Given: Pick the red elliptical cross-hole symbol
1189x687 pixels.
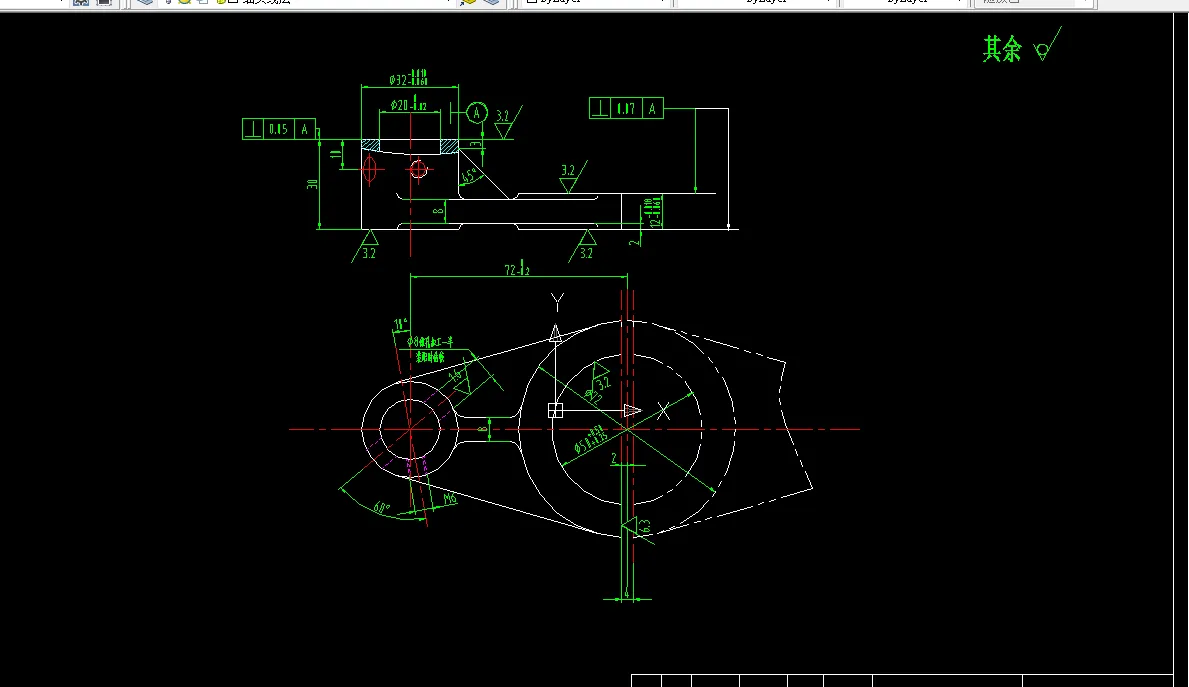Looking at the screenshot, I should click(x=370, y=170).
